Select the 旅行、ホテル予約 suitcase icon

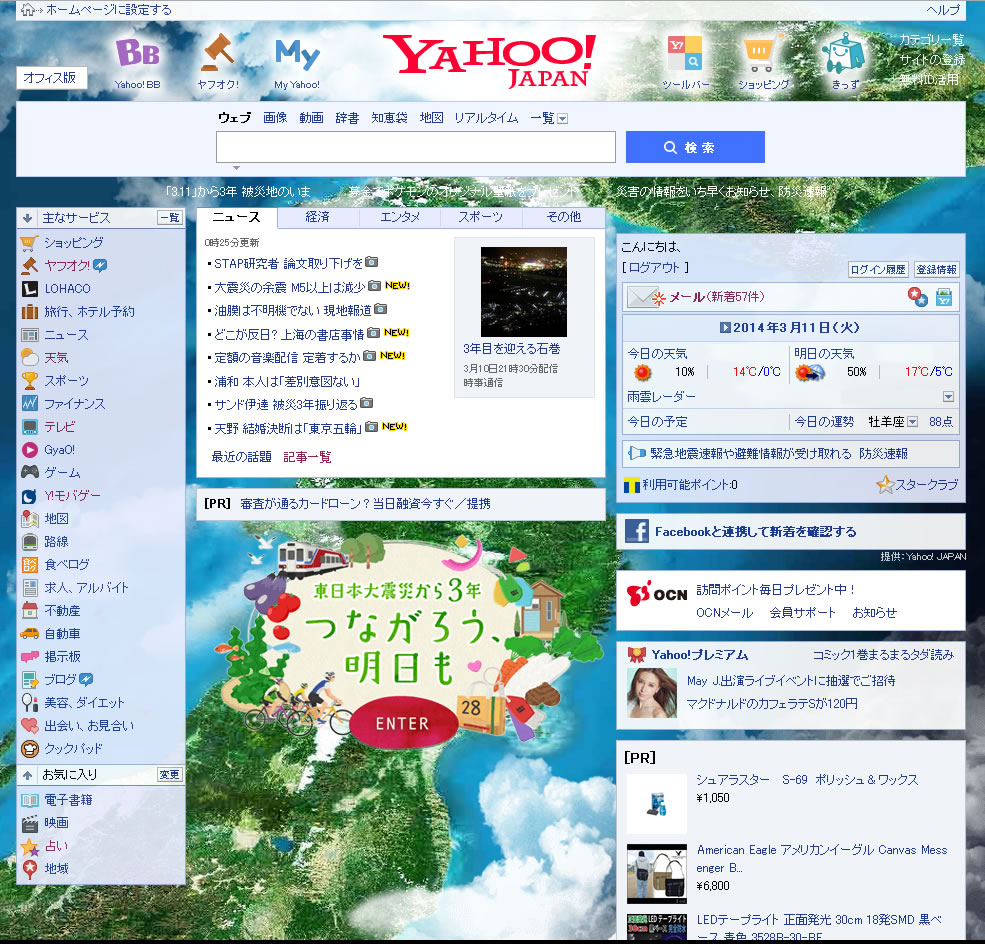[x=30, y=312]
